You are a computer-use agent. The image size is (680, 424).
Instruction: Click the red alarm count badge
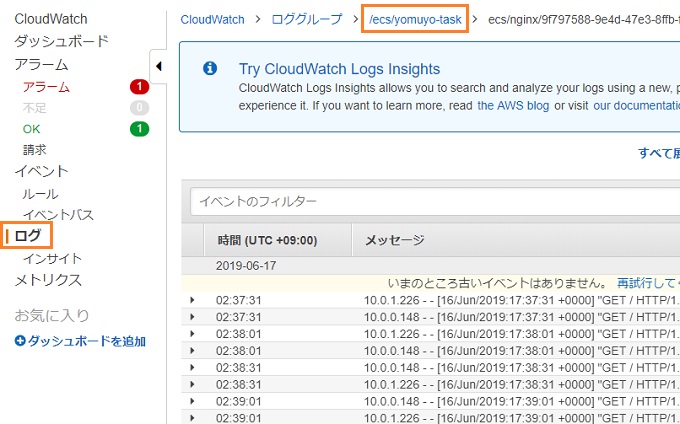coord(139,87)
